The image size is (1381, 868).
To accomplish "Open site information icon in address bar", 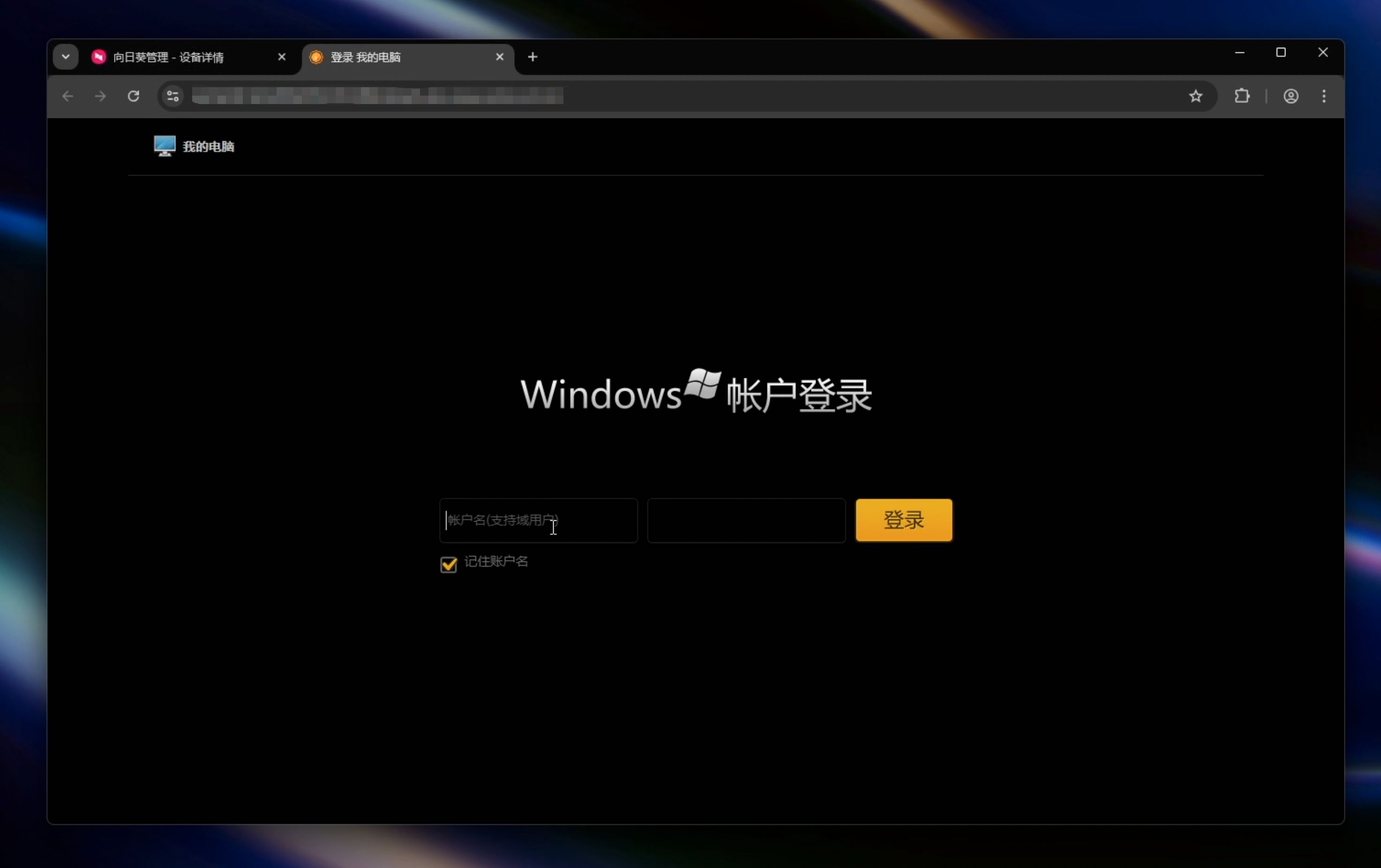I will tap(173, 97).
